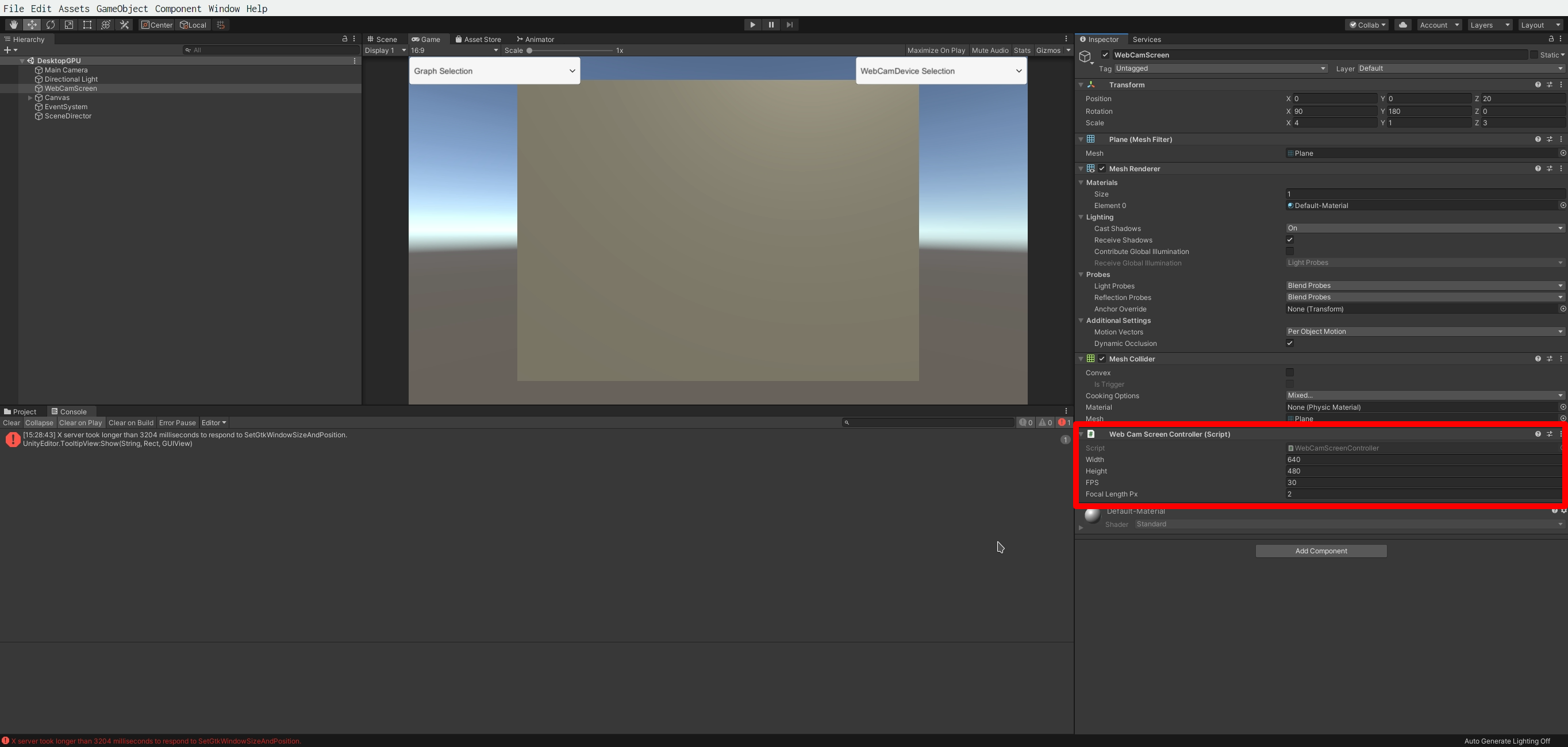Select the Rotate tool
Screen dimensions: 1568x747
tap(51, 24)
